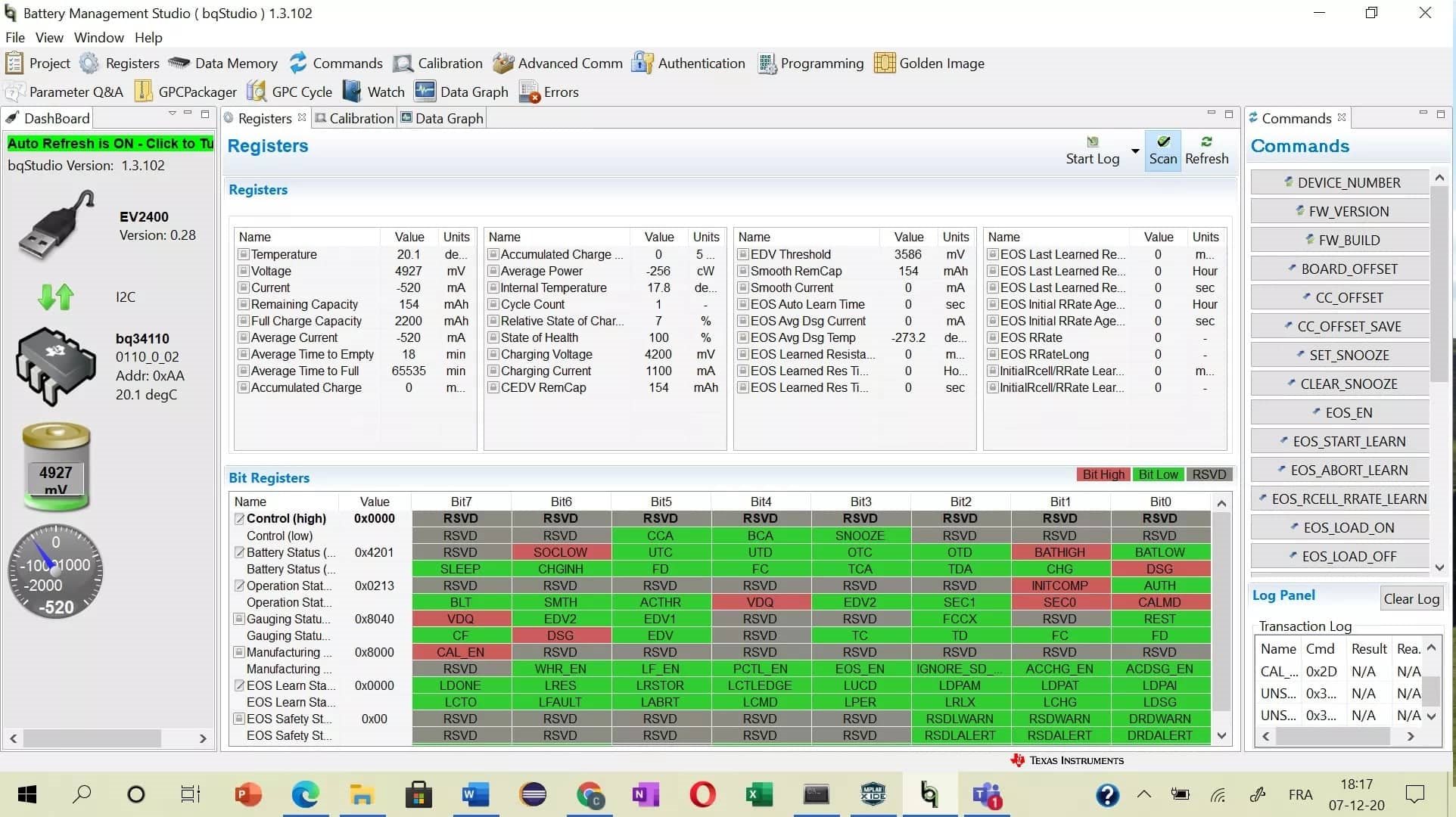Click the Bit High red legend swatch
The height and width of the screenshot is (817, 1456).
click(x=1103, y=475)
